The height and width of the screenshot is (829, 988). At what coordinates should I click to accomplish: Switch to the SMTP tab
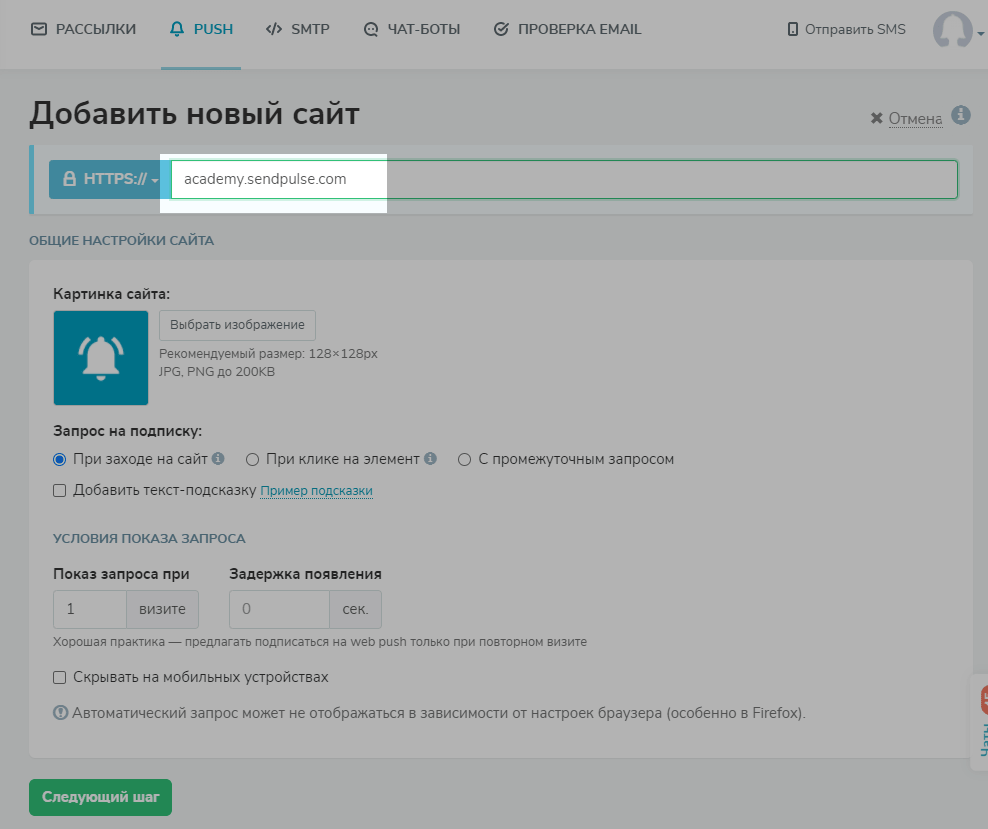click(298, 30)
